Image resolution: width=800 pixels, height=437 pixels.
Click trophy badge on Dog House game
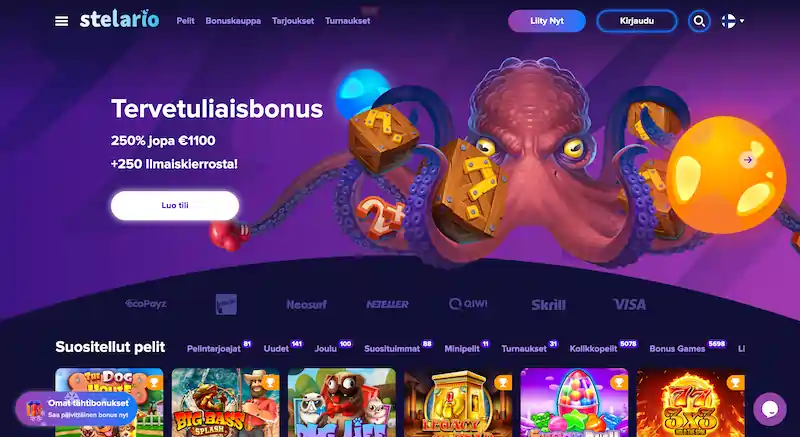click(x=153, y=382)
